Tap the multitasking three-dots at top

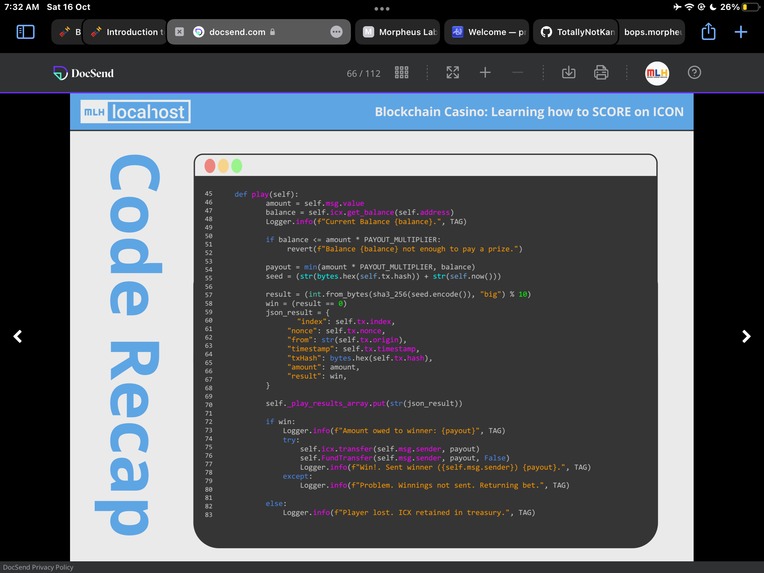382,8
